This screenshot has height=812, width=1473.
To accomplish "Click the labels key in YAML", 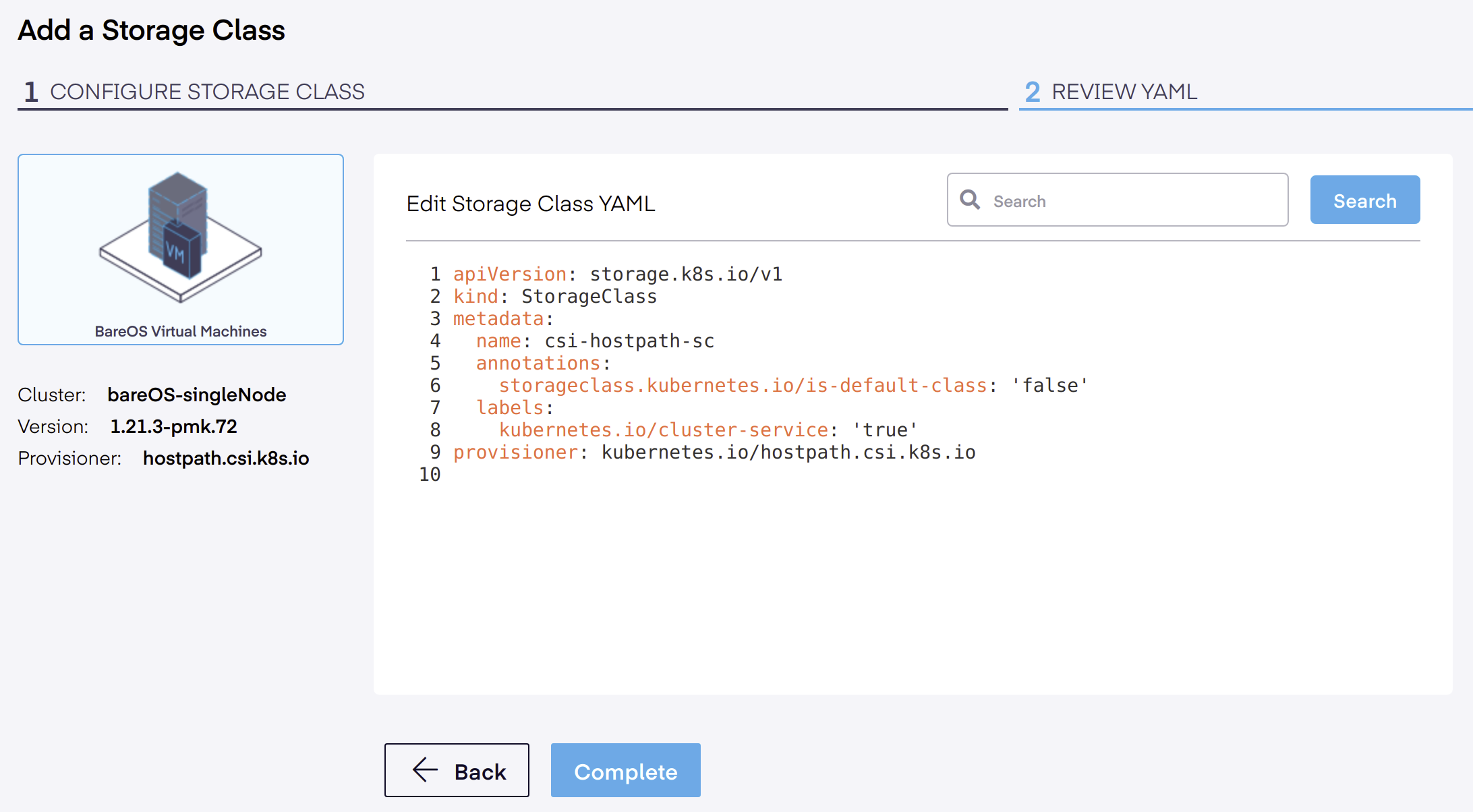I will 509,408.
